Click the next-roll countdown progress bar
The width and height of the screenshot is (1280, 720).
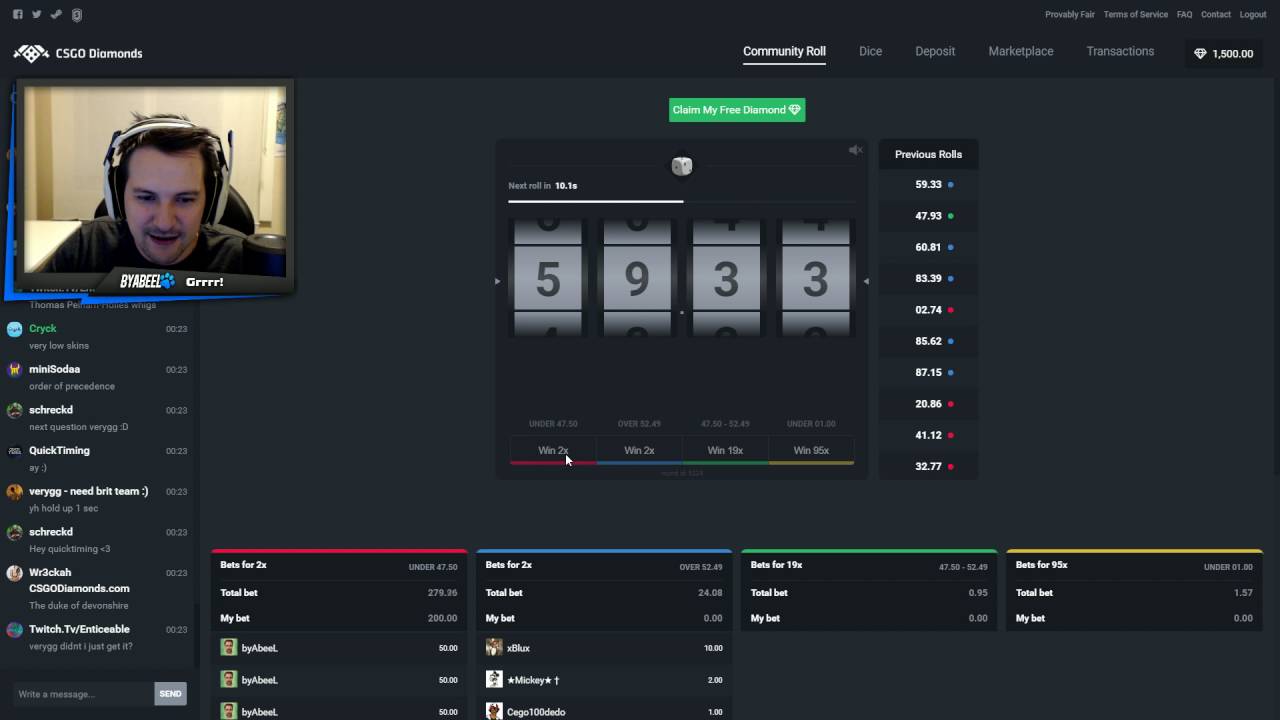pyautogui.click(x=682, y=202)
